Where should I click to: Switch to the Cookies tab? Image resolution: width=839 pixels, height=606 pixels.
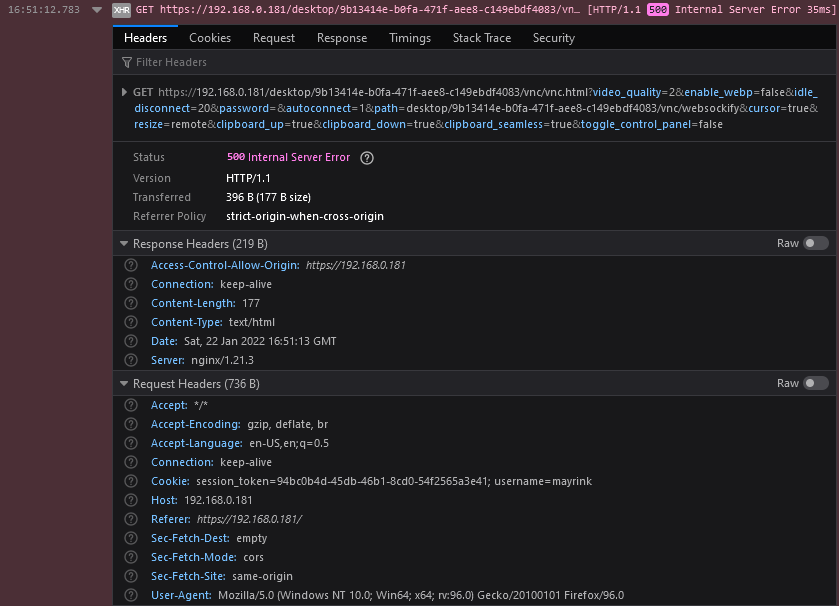coord(209,37)
